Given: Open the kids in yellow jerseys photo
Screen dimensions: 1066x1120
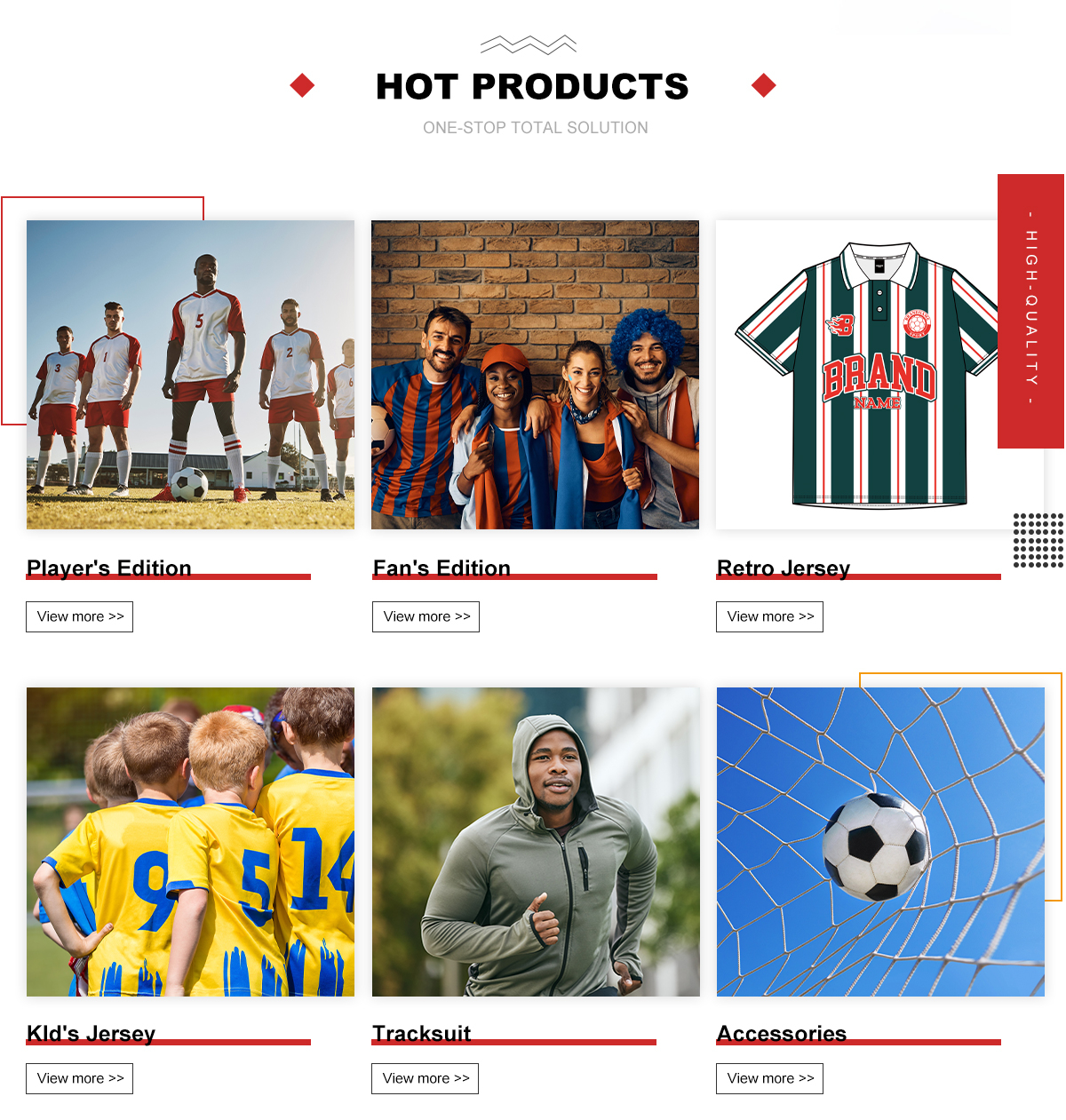Looking at the screenshot, I should tap(190, 842).
